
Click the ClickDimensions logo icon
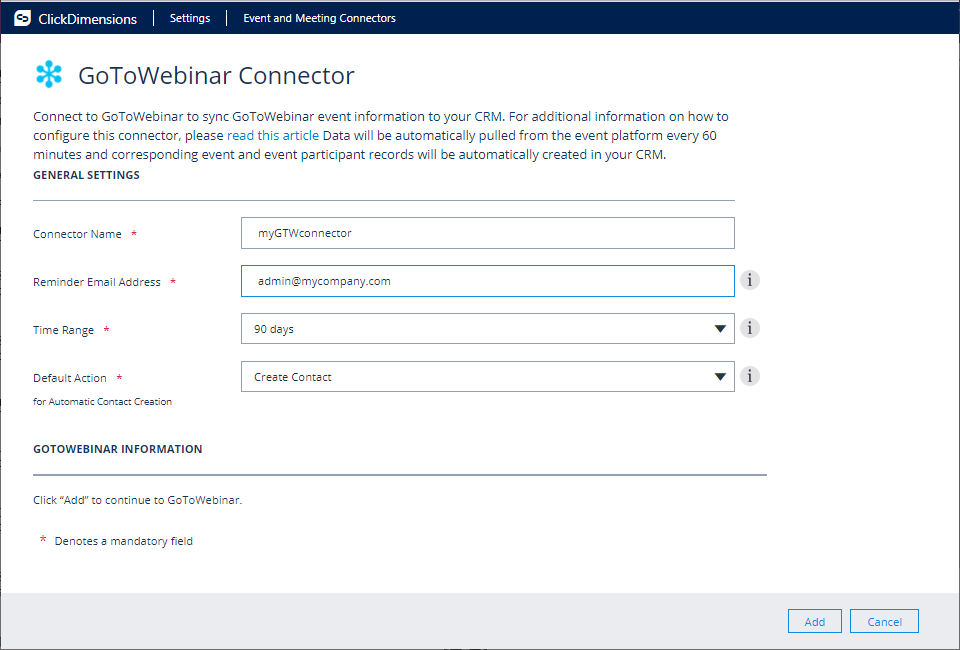tap(23, 18)
